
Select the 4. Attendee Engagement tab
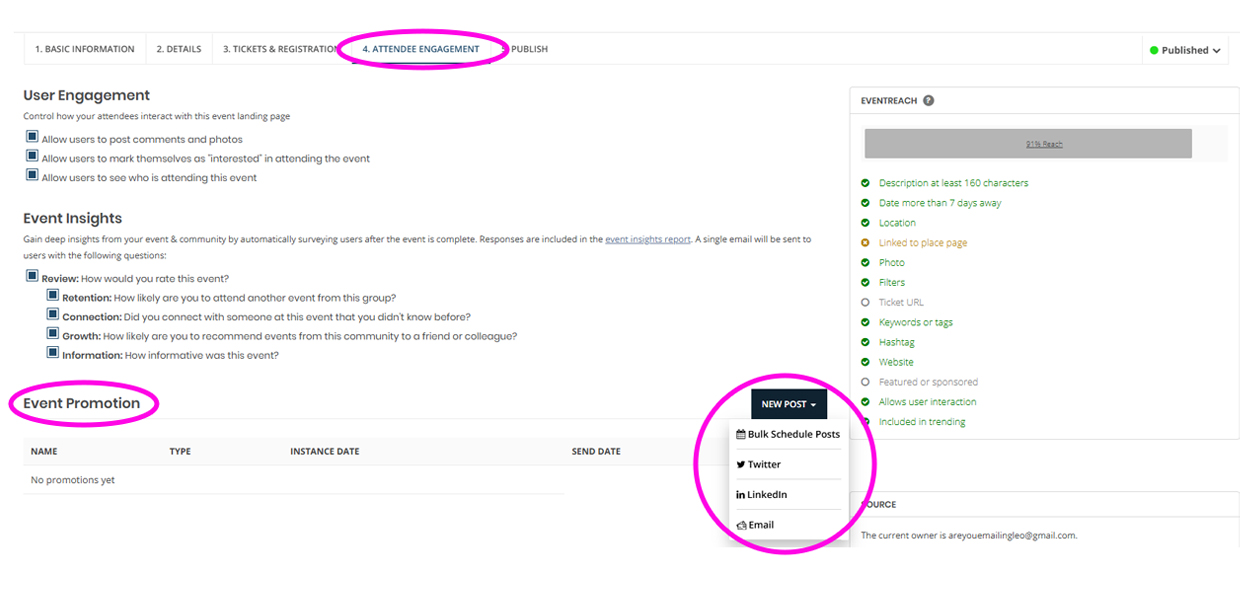421,49
